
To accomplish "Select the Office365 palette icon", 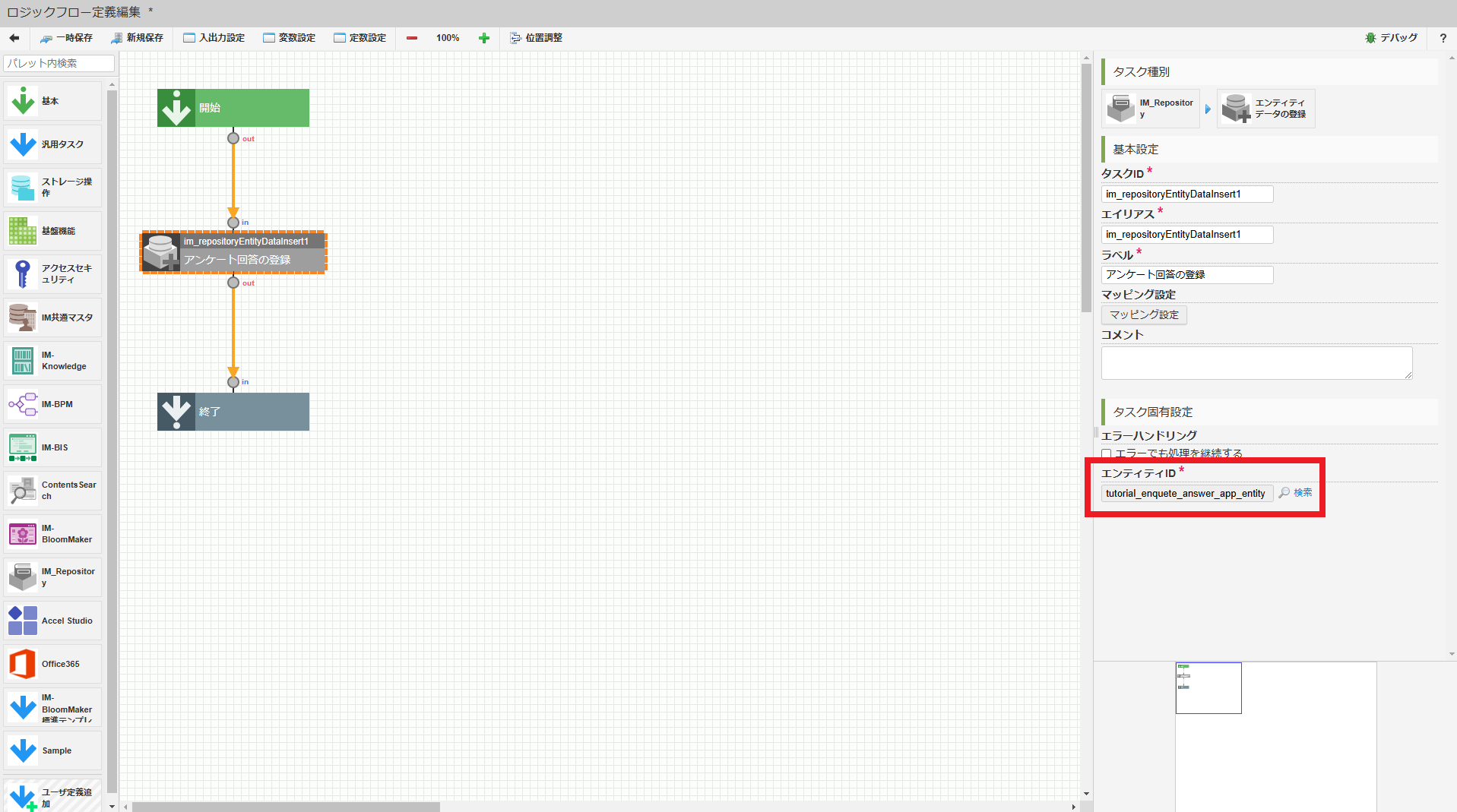I will tap(52, 663).
